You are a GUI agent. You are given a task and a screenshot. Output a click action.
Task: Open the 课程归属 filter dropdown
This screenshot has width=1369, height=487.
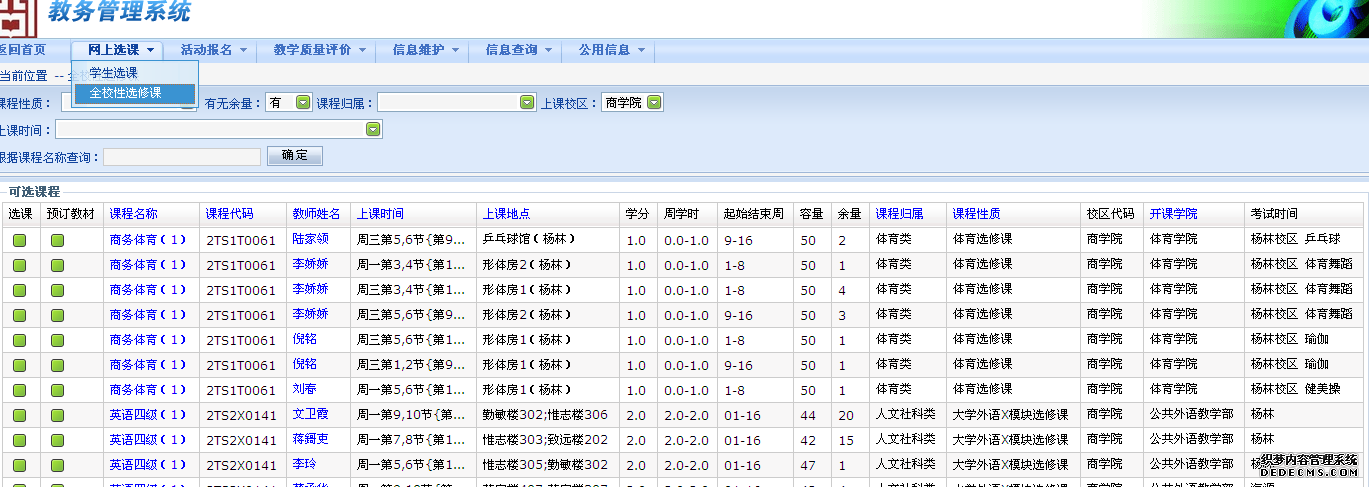tap(457, 102)
